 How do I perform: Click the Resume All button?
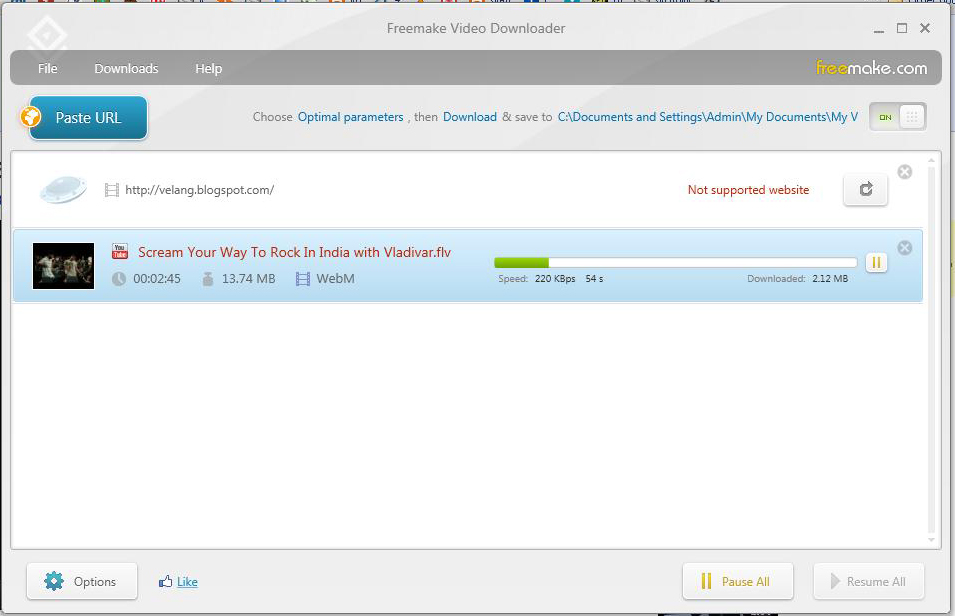pos(869,581)
